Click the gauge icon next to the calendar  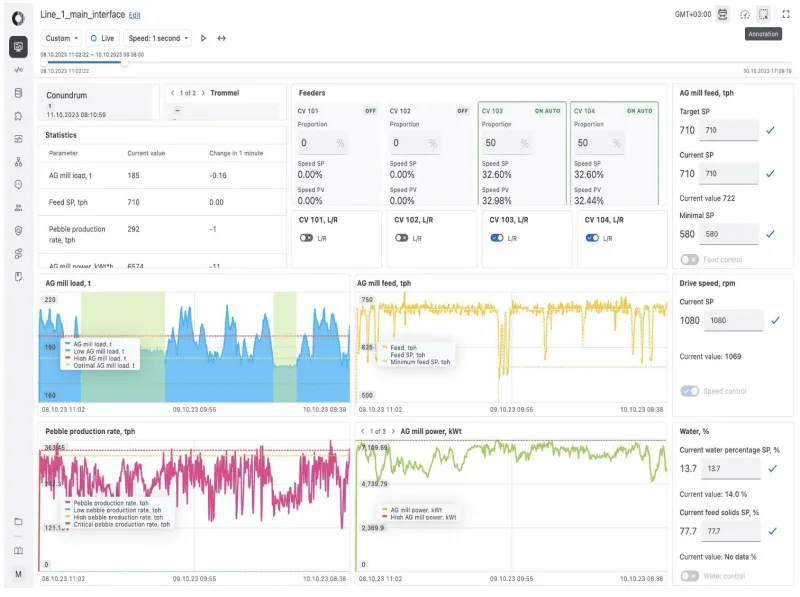745,14
